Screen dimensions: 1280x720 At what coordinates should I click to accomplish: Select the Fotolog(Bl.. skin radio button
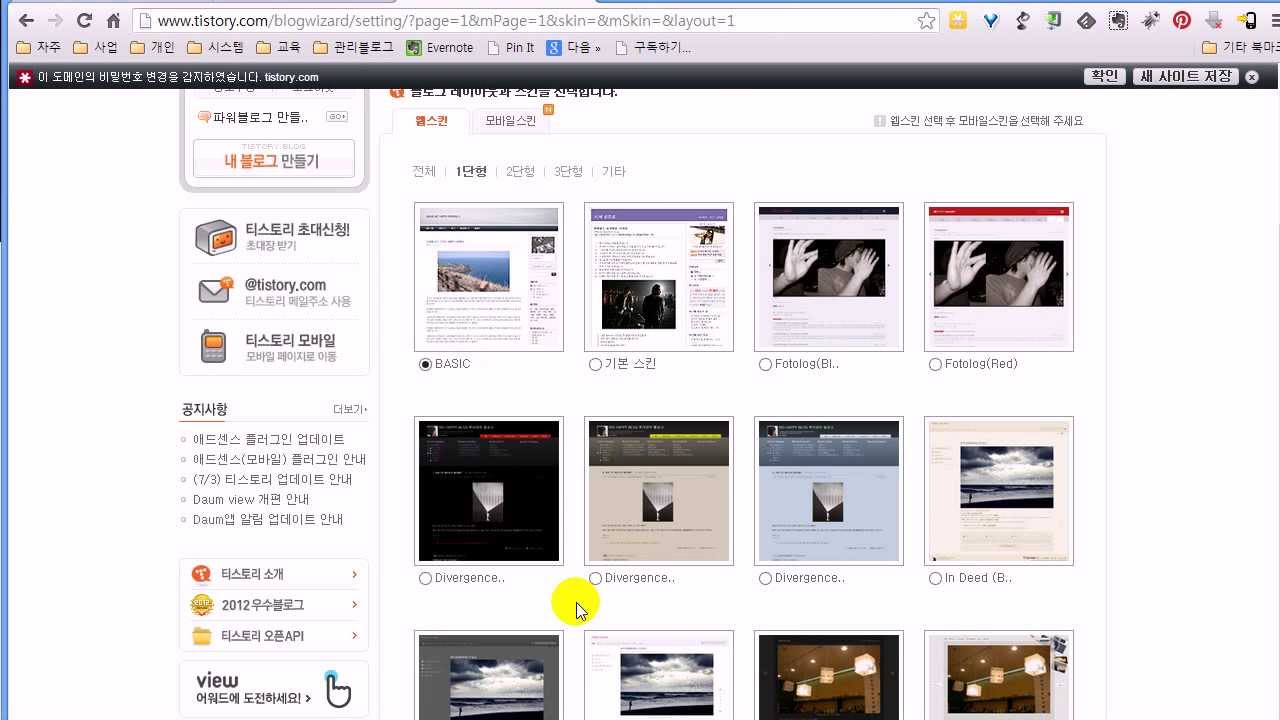click(x=765, y=365)
